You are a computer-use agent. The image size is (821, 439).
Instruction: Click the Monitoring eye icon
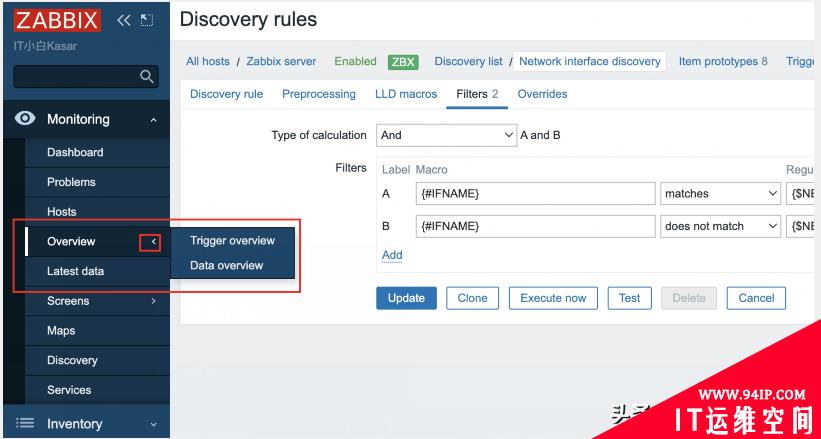pyautogui.click(x=25, y=118)
